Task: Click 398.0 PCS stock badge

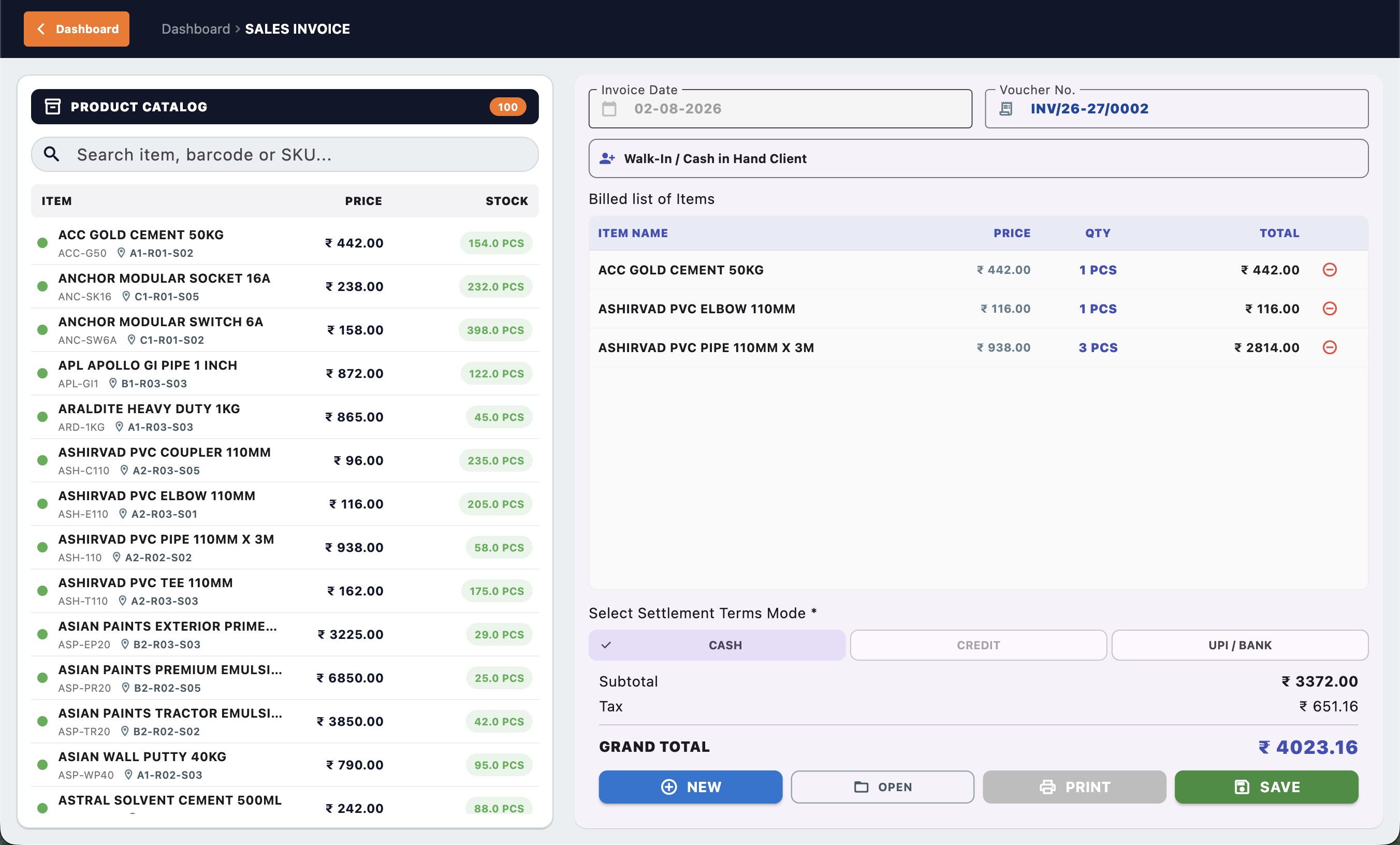Action: point(495,330)
